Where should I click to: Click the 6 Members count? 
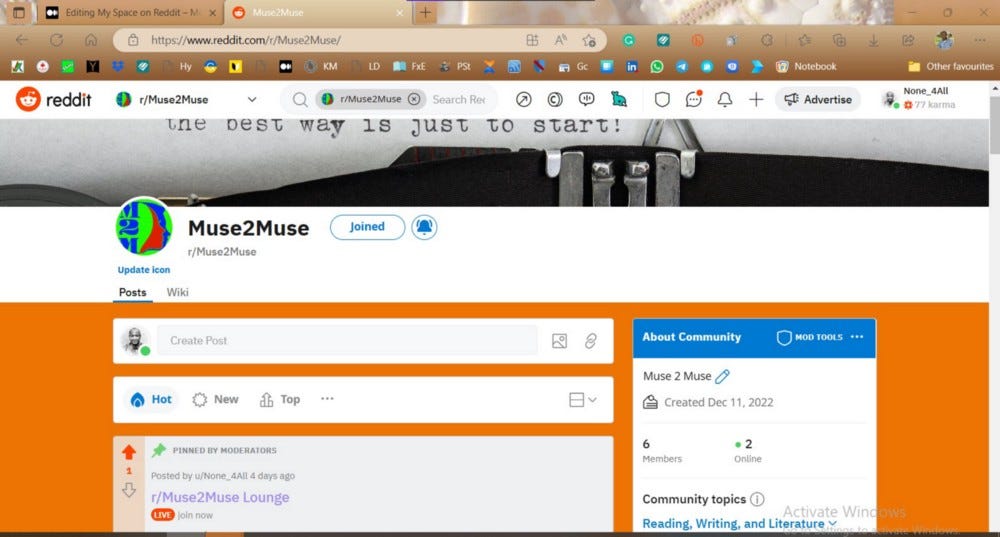tap(662, 450)
